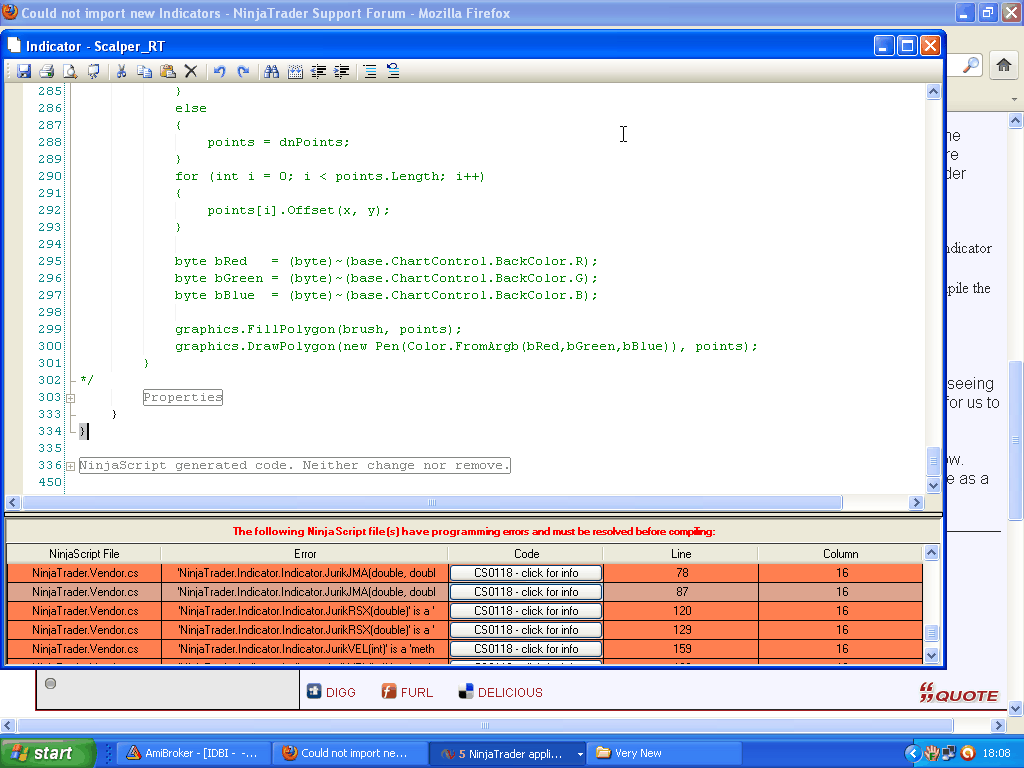The image size is (1024, 768).
Task: Cut selected code with scissors icon
Action: click(121, 71)
